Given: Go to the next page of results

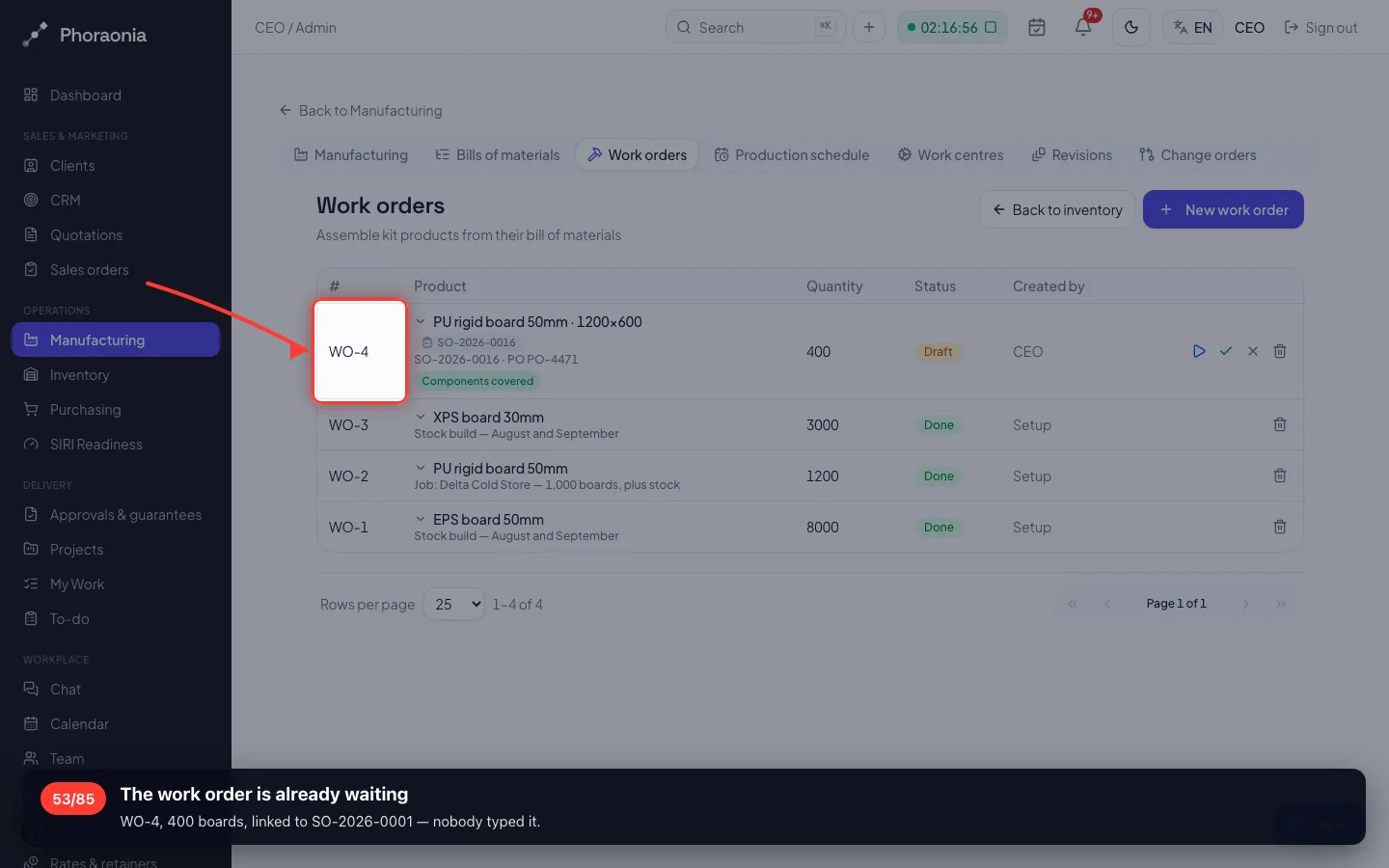Looking at the screenshot, I should point(1246,604).
